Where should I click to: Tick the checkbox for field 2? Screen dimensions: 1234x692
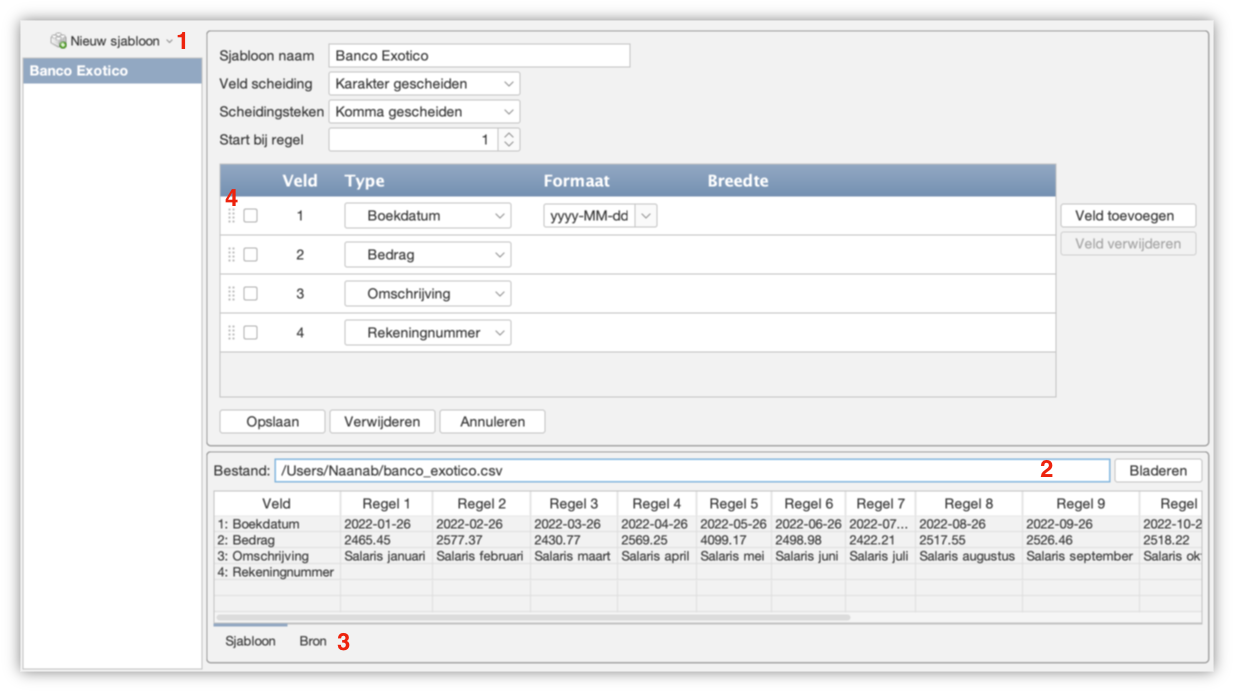pyautogui.click(x=251, y=255)
